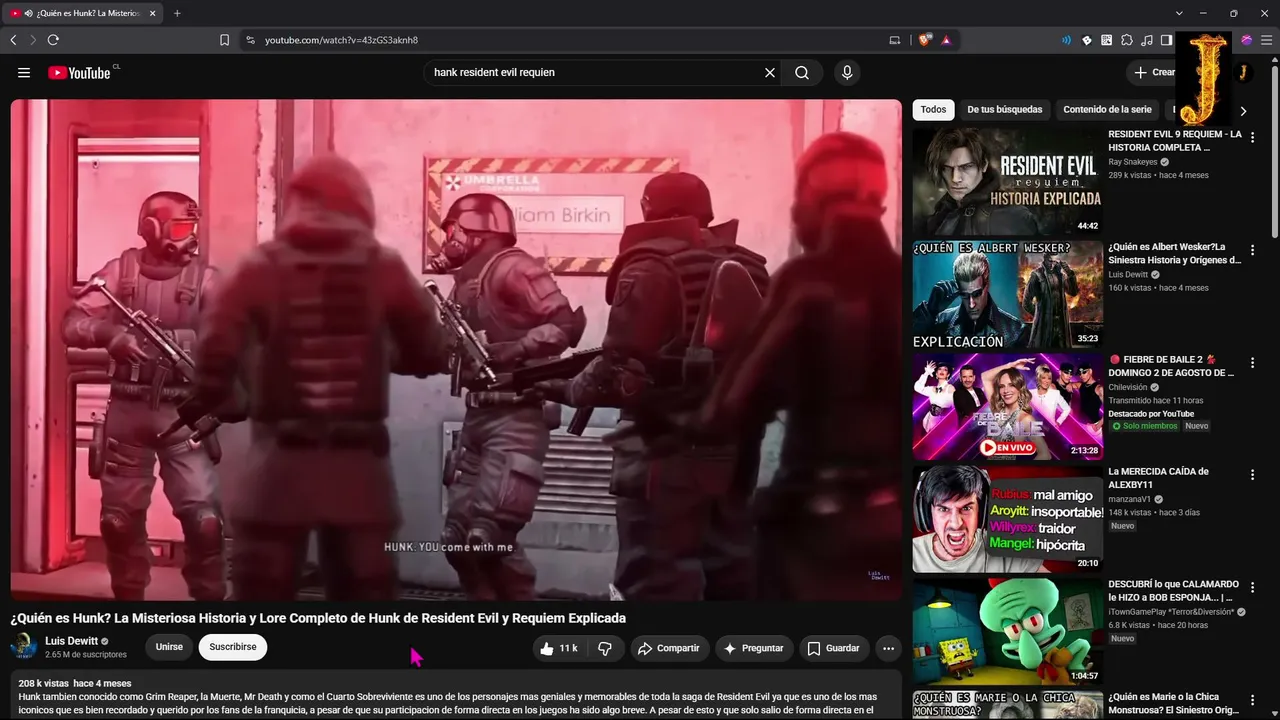Screen dimensions: 1280x720
Task: Submit search with the magnifier icon
Action: [802, 72]
